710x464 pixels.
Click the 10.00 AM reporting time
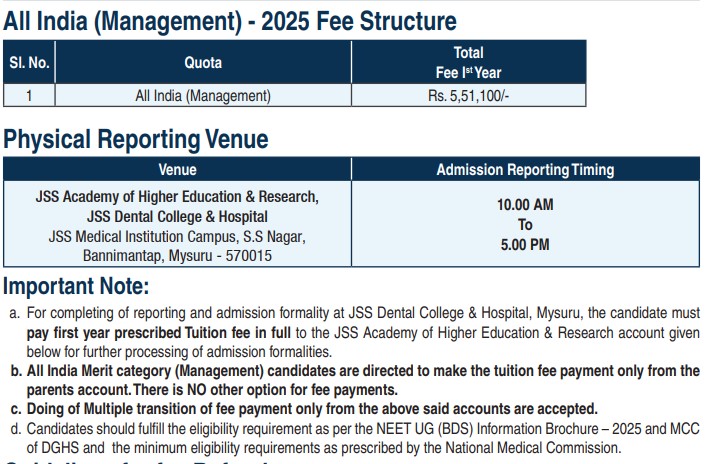[525, 204]
